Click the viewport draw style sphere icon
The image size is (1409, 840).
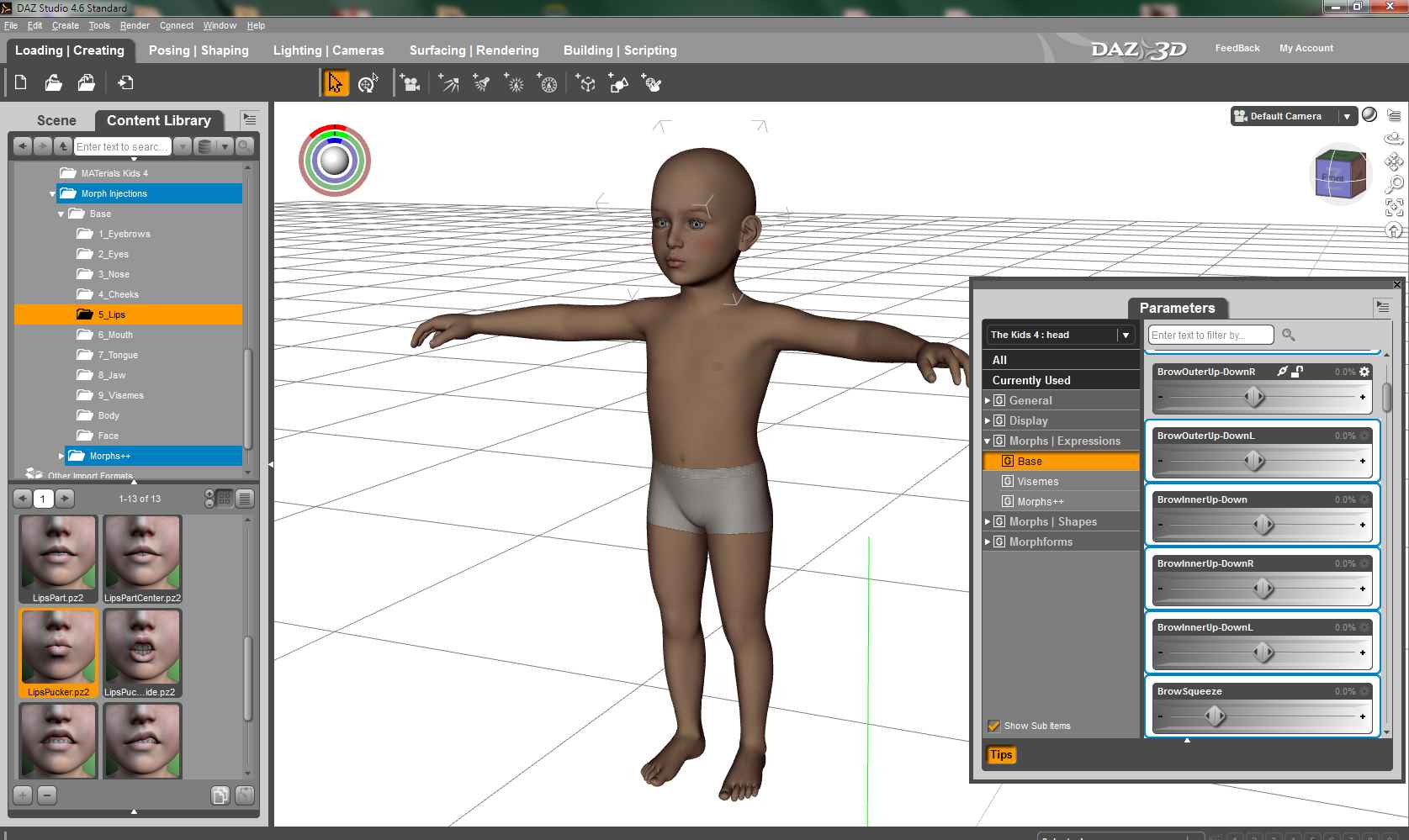tap(1369, 115)
